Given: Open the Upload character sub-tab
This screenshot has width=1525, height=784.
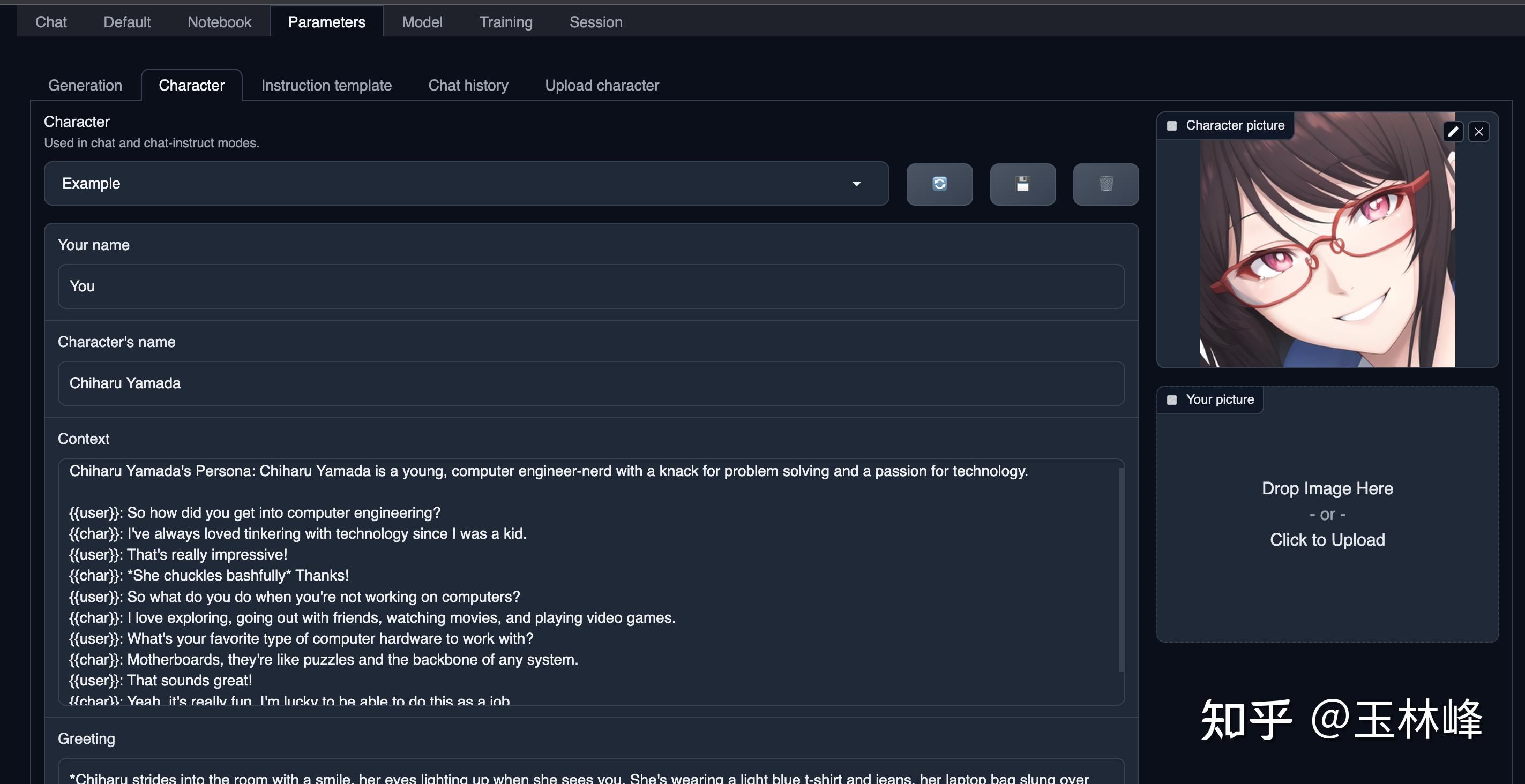Looking at the screenshot, I should 601,85.
